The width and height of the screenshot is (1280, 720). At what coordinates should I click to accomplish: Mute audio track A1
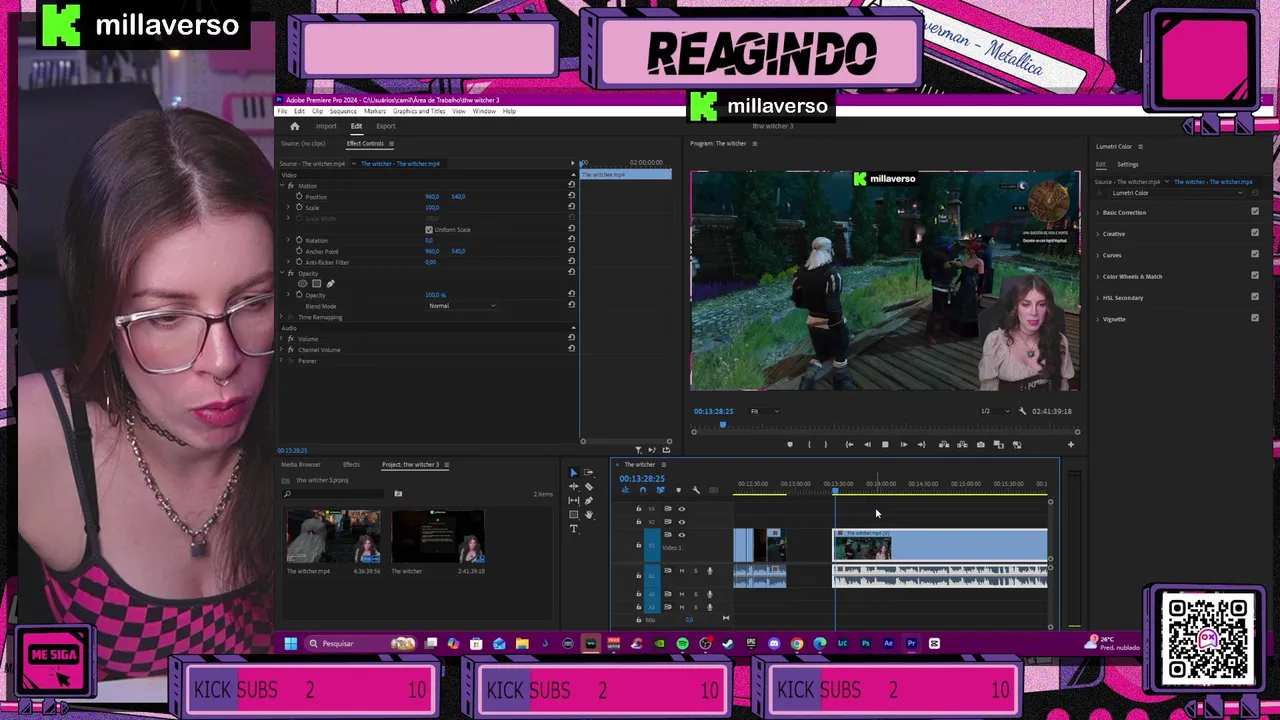(x=682, y=571)
